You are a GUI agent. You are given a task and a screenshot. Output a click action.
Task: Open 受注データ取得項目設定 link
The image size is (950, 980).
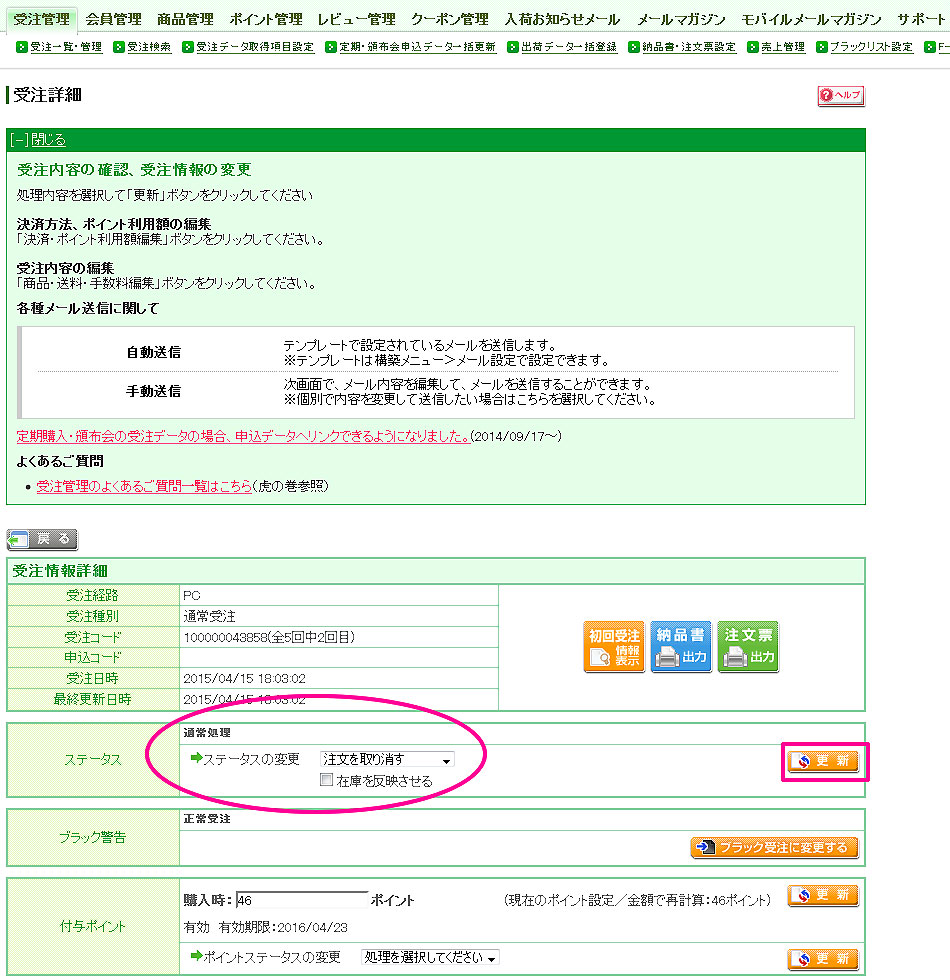pyautogui.click(x=255, y=47)
